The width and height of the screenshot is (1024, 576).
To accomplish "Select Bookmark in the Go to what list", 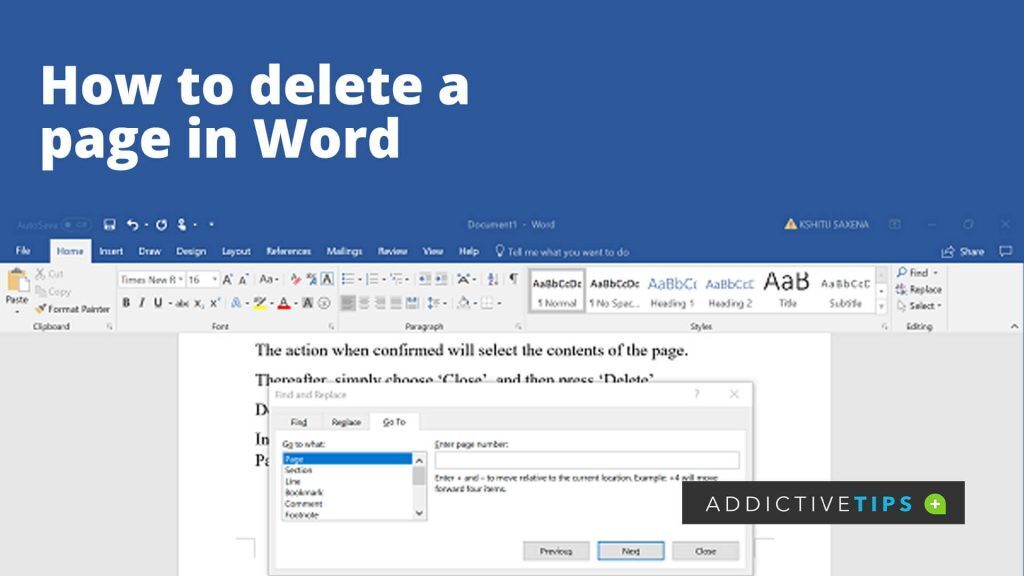I will 303,492.
